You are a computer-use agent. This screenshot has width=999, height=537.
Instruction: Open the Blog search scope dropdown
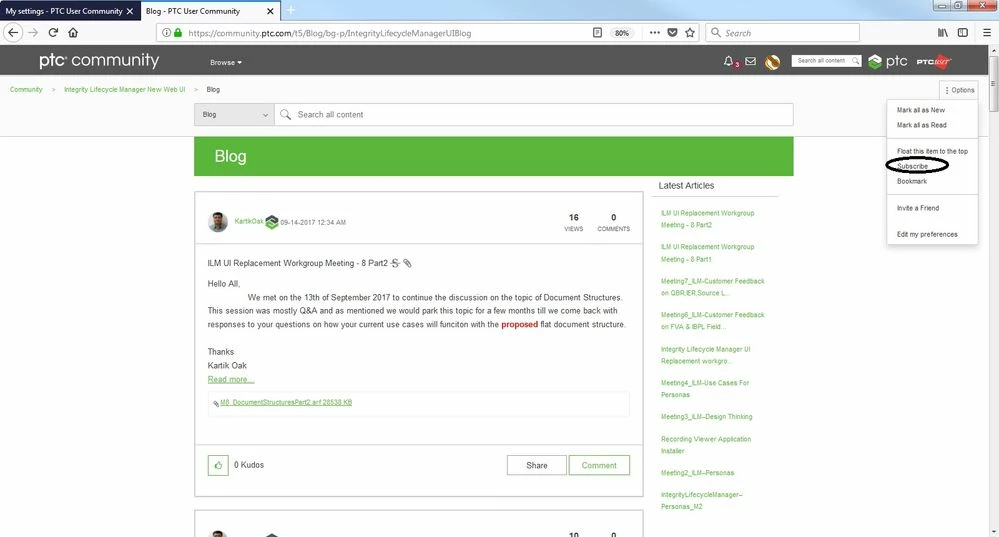(234, 115)
